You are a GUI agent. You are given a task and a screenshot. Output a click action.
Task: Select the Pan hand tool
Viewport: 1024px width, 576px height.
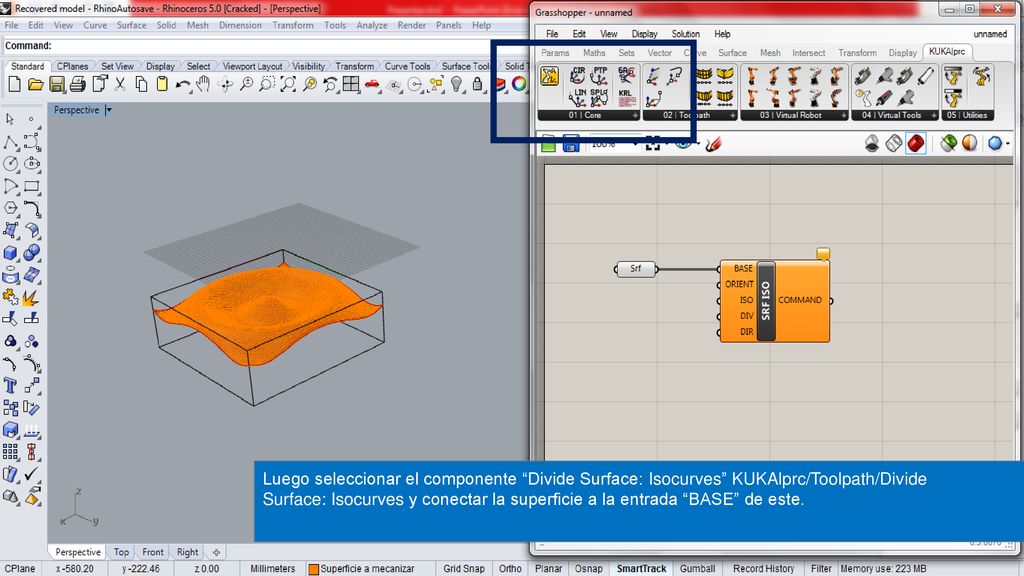(204, 84)
